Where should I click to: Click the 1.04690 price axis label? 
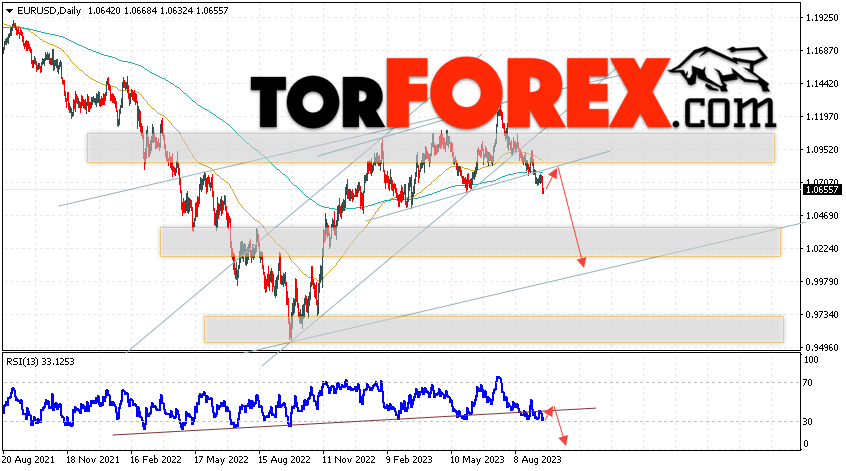(822, 215)
